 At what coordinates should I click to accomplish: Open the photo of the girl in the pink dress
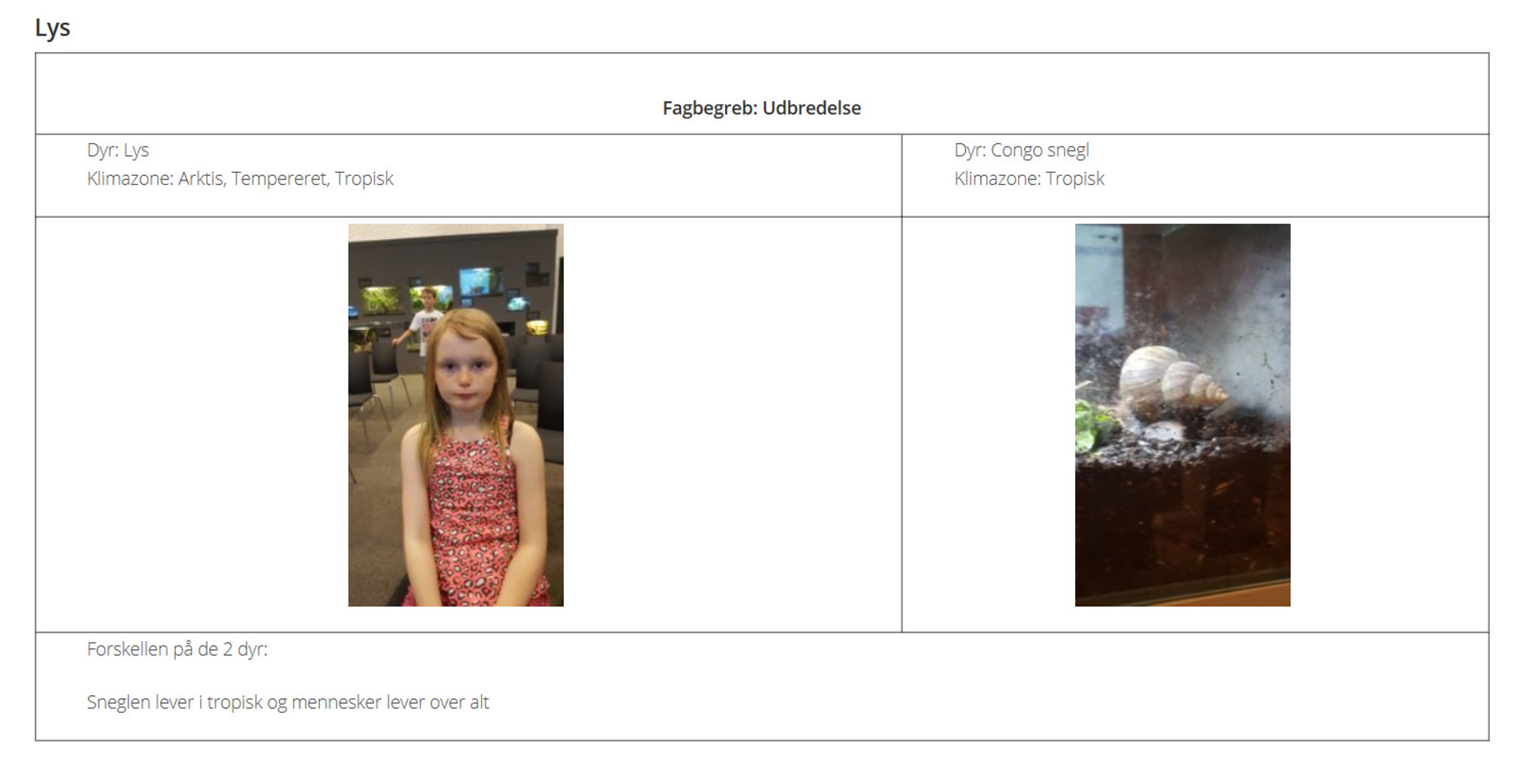455,414
